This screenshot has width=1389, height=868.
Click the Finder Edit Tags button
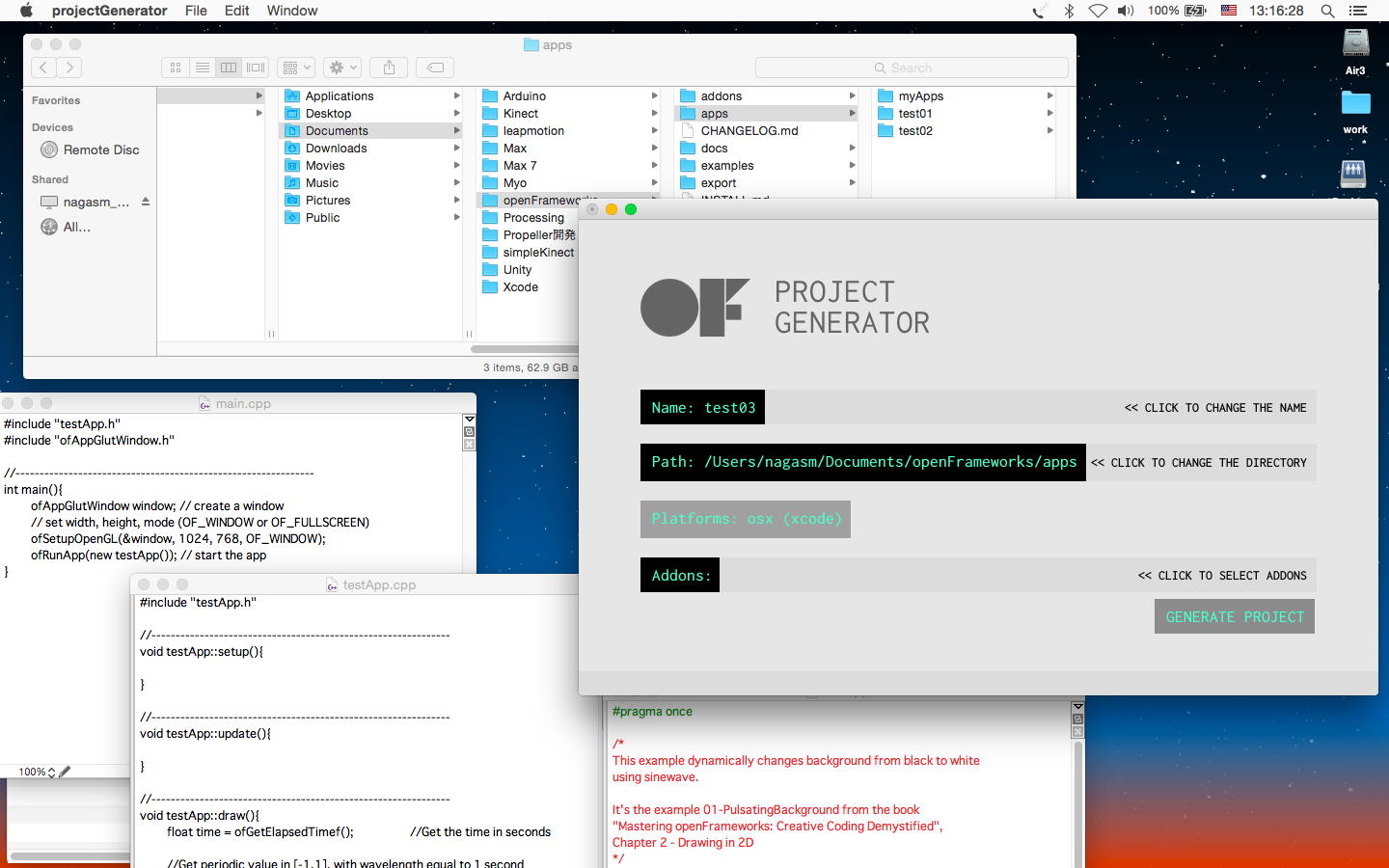coord(436,68)
